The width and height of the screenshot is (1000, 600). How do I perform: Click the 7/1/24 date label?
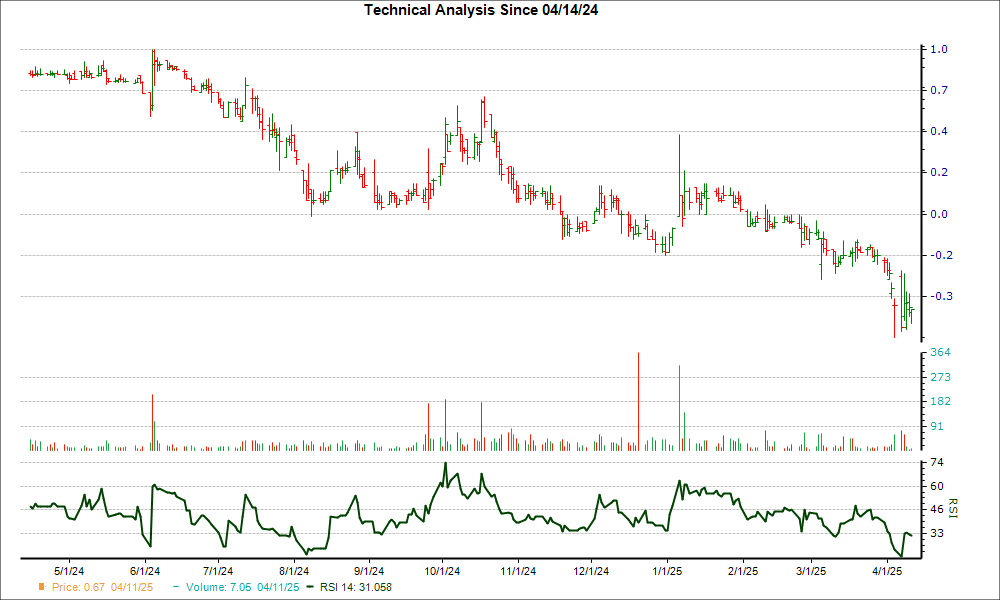[218, 571]
